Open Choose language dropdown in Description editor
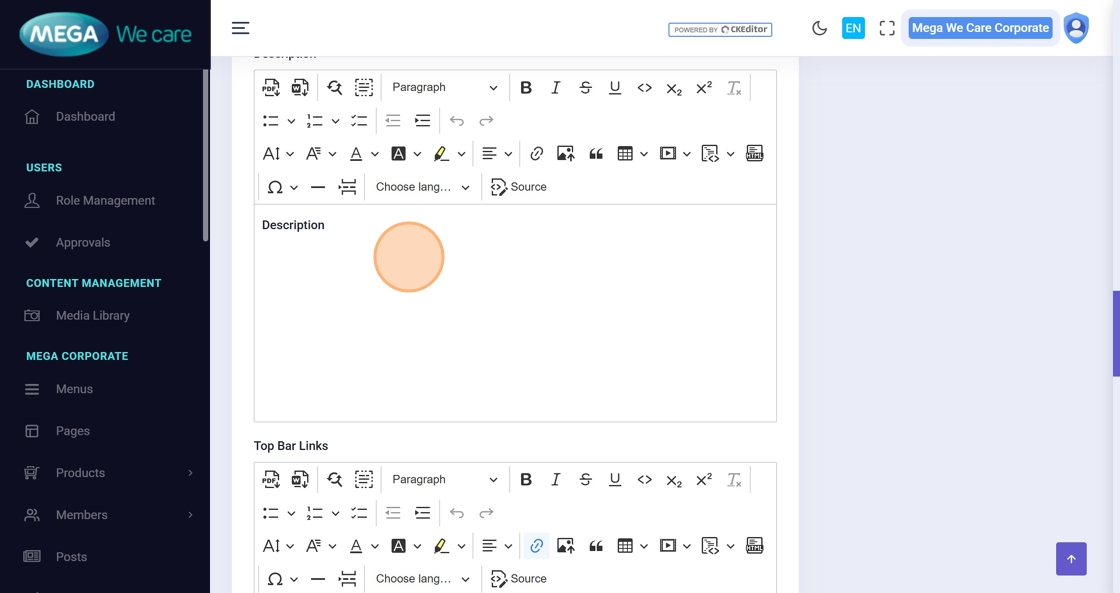The width and height of the screenshot is (1120, 593). [x=422, y=187]
